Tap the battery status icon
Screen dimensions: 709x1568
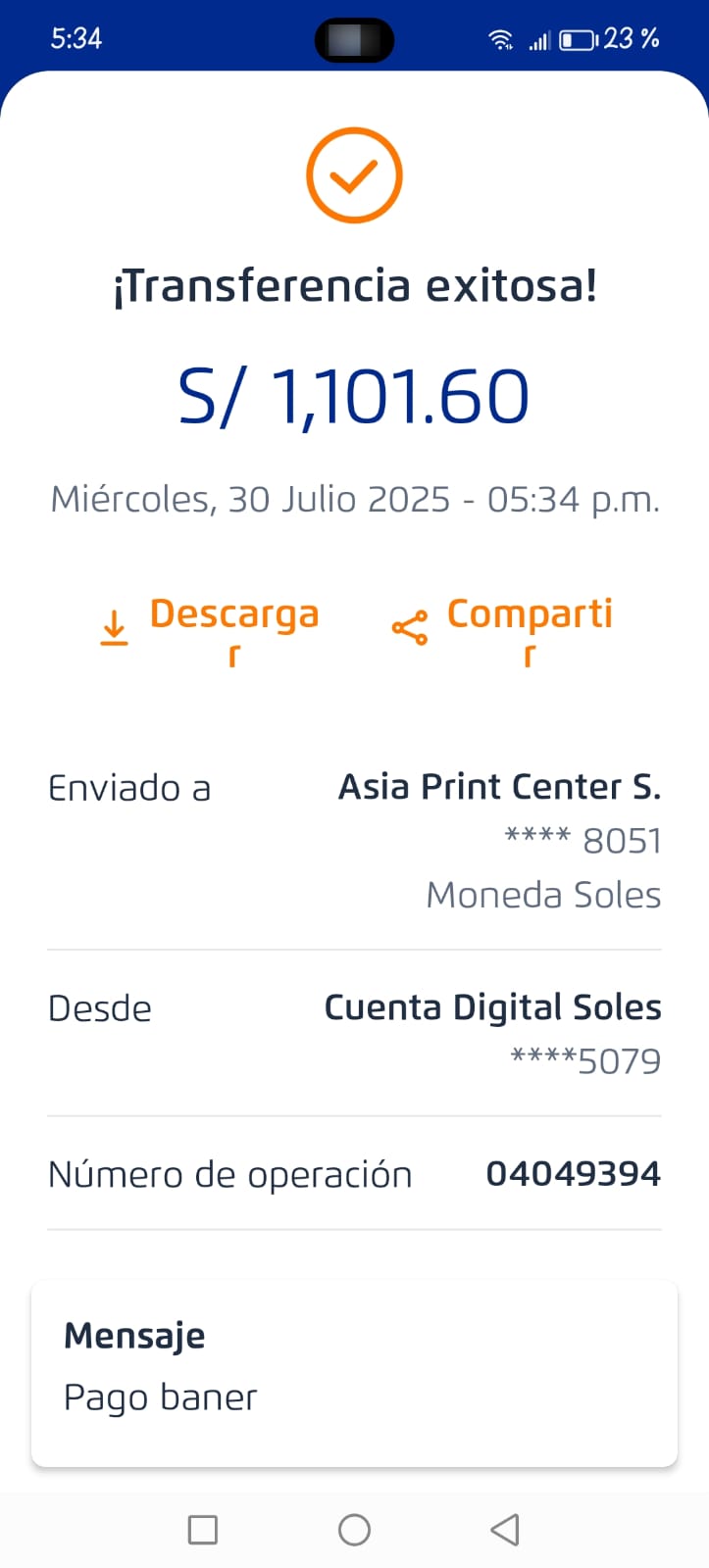(579, 40)
